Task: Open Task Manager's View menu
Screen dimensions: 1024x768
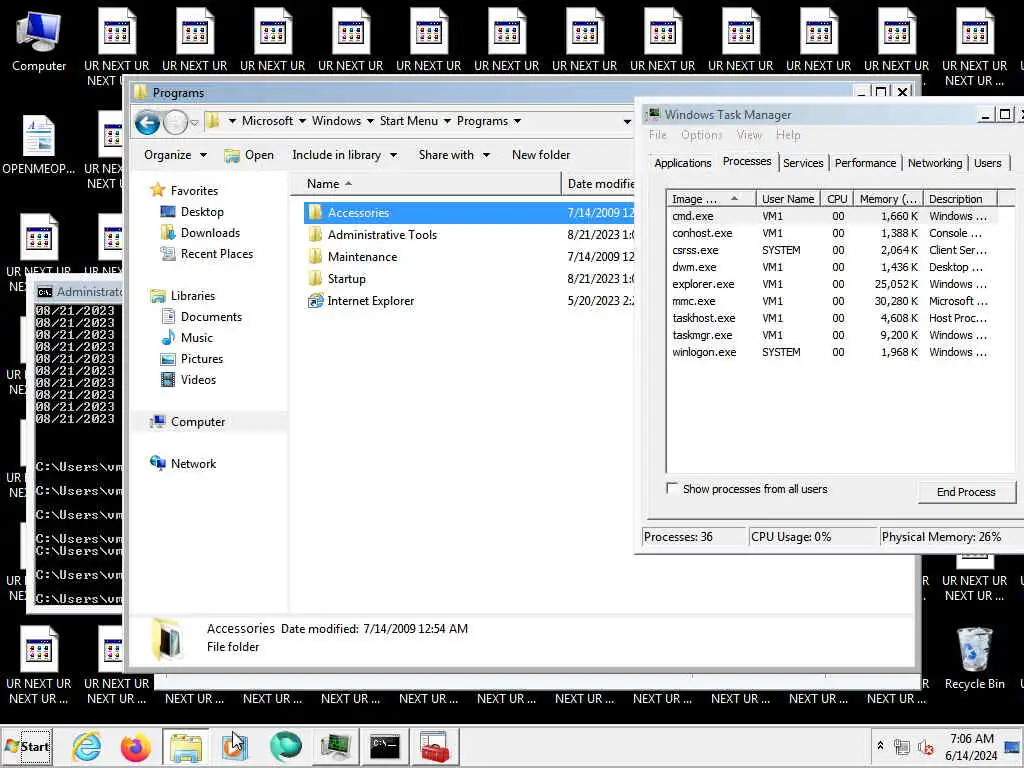Action: (749, 135)
